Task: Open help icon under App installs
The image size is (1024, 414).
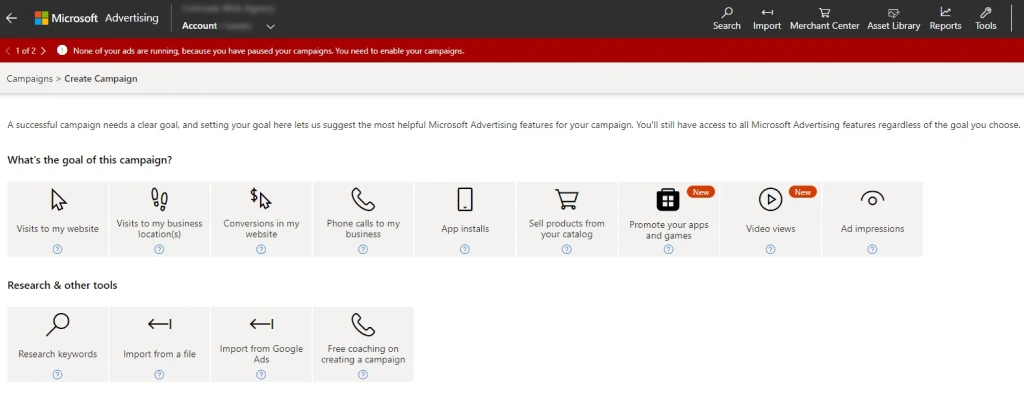Action: [465, 249]
